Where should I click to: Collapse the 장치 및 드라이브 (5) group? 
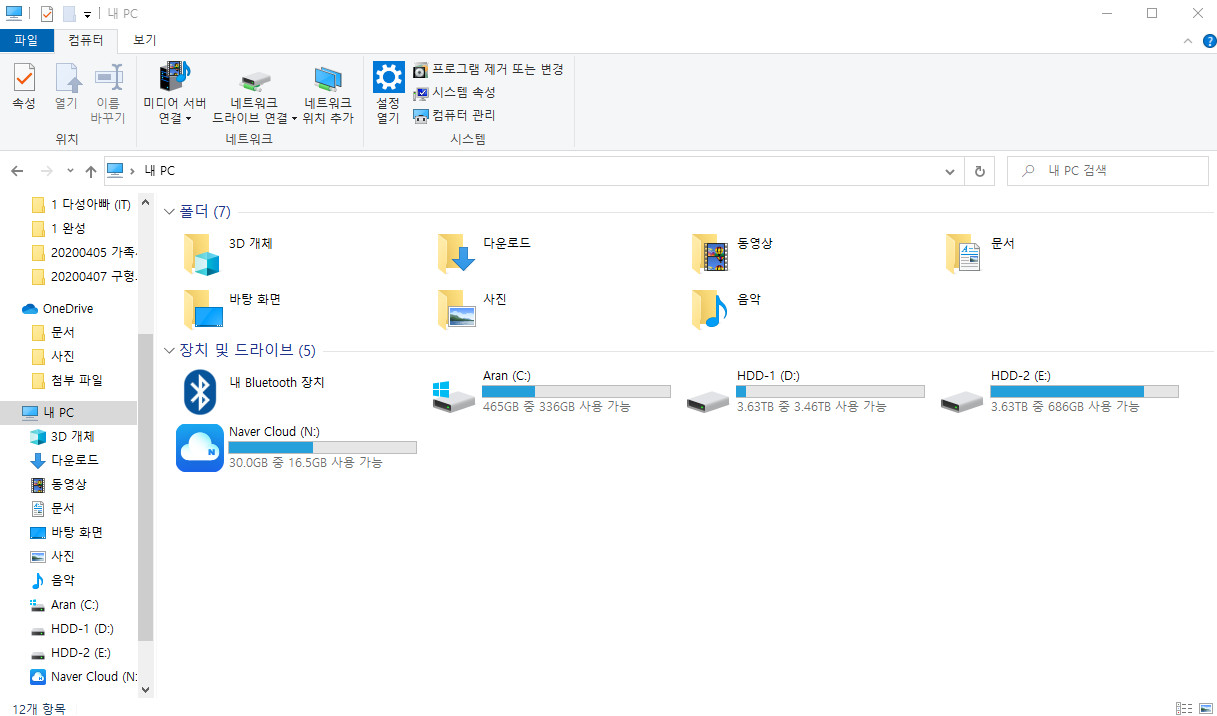pos(169,351)
